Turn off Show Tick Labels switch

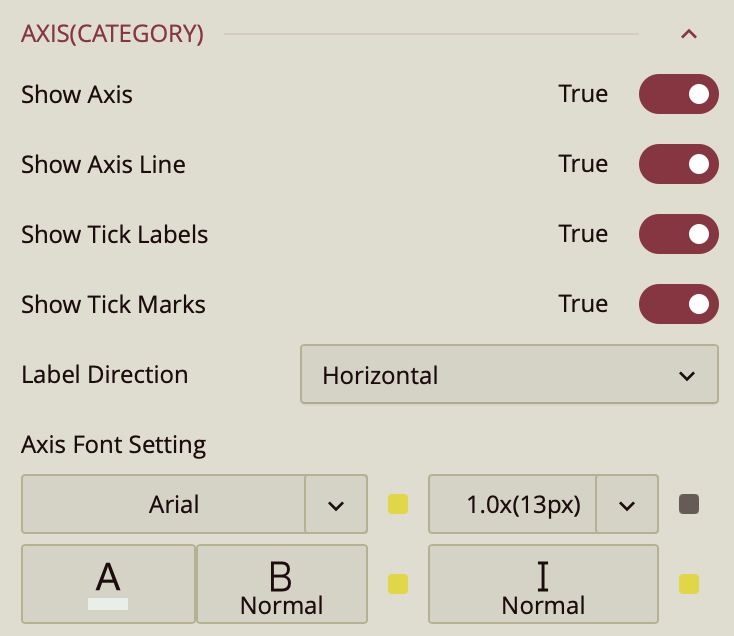pos(679,234)
